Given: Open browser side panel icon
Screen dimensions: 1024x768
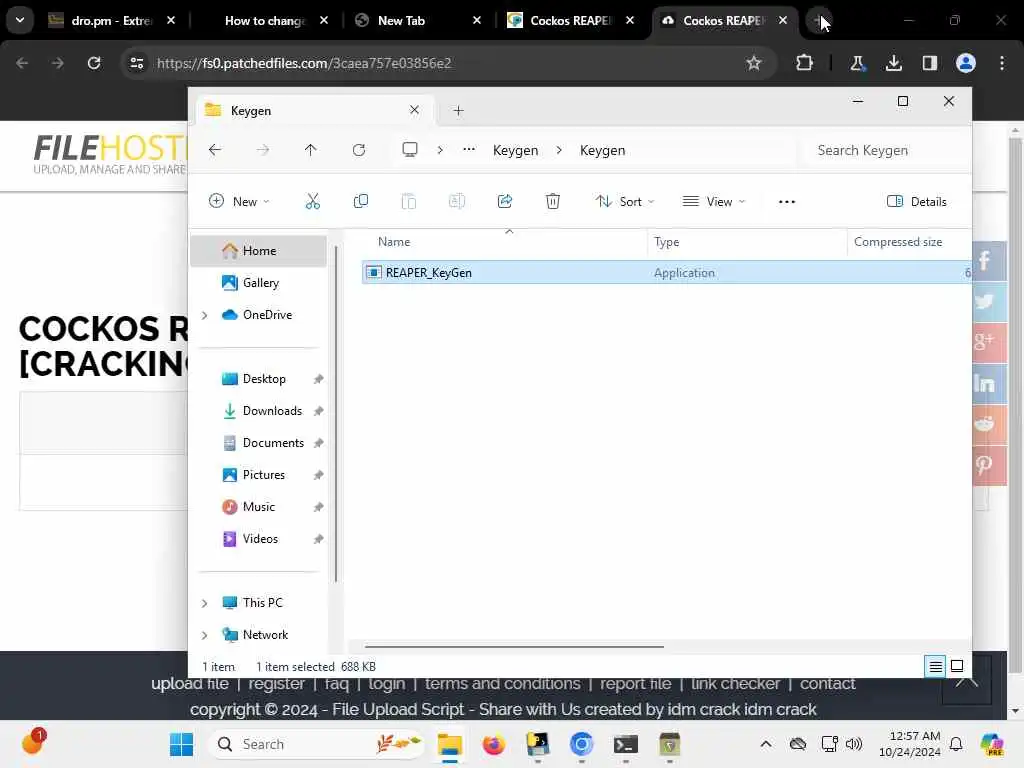Looking at the screenshot, I should click(930, 63).
